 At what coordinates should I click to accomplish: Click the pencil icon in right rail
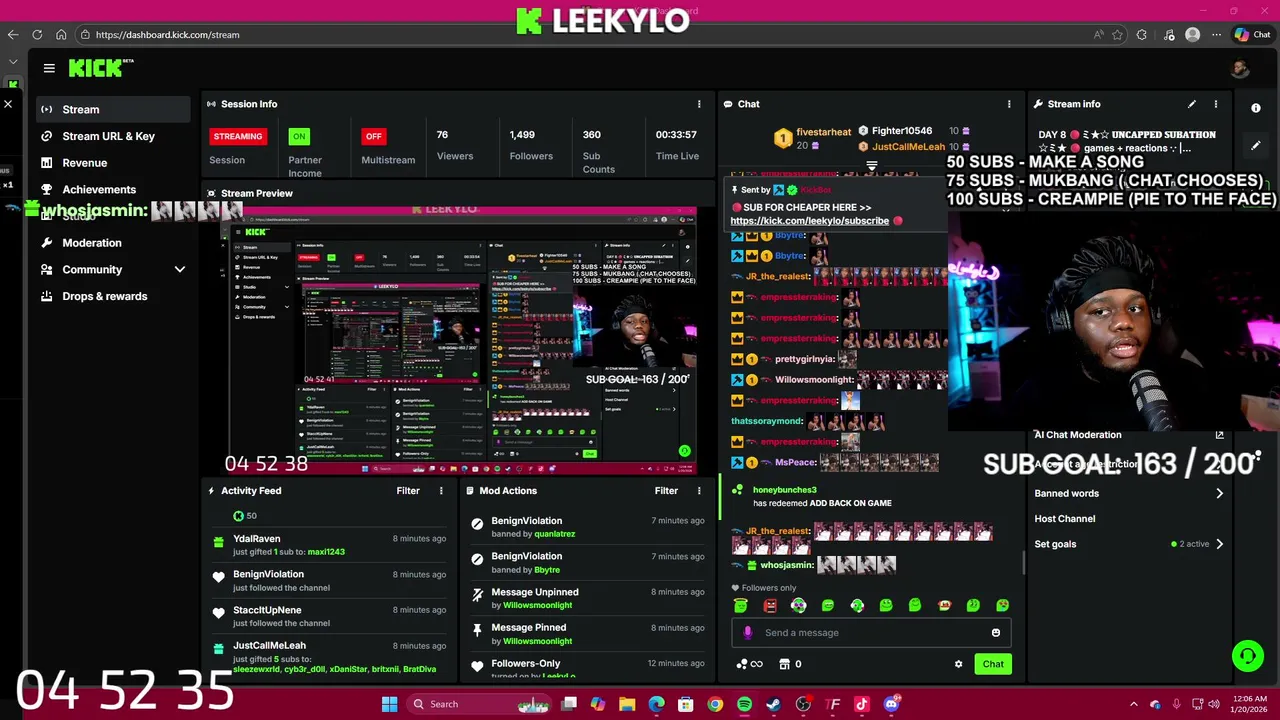point(1256,145)
